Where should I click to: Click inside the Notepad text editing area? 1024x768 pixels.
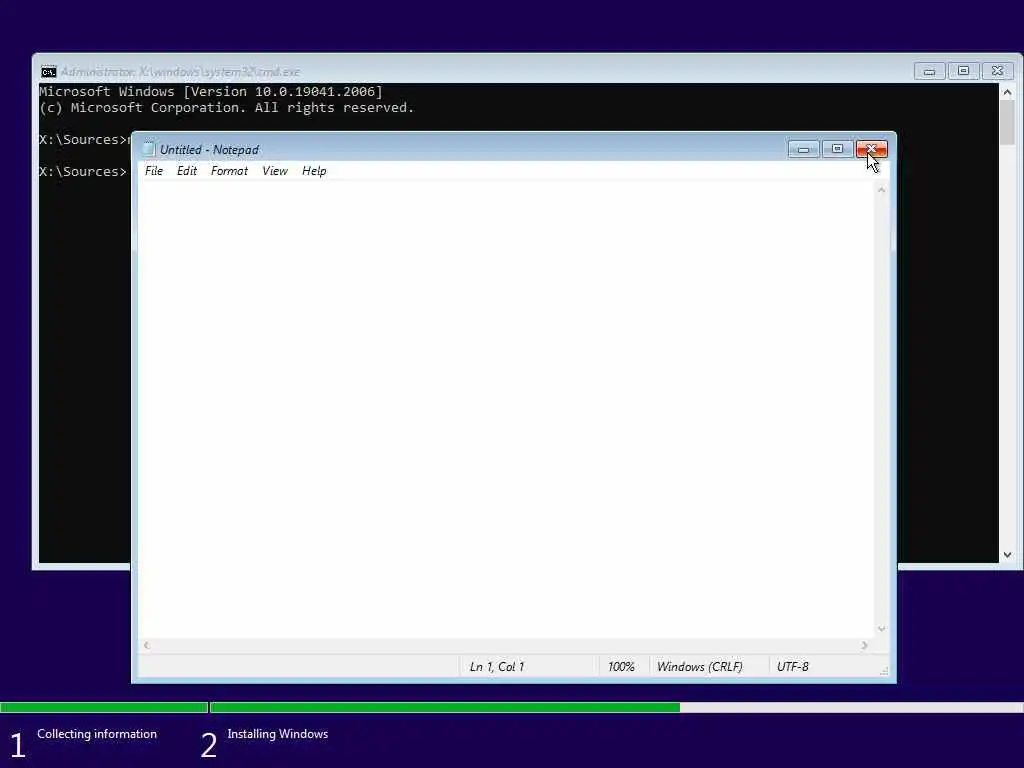coord(506,408)
